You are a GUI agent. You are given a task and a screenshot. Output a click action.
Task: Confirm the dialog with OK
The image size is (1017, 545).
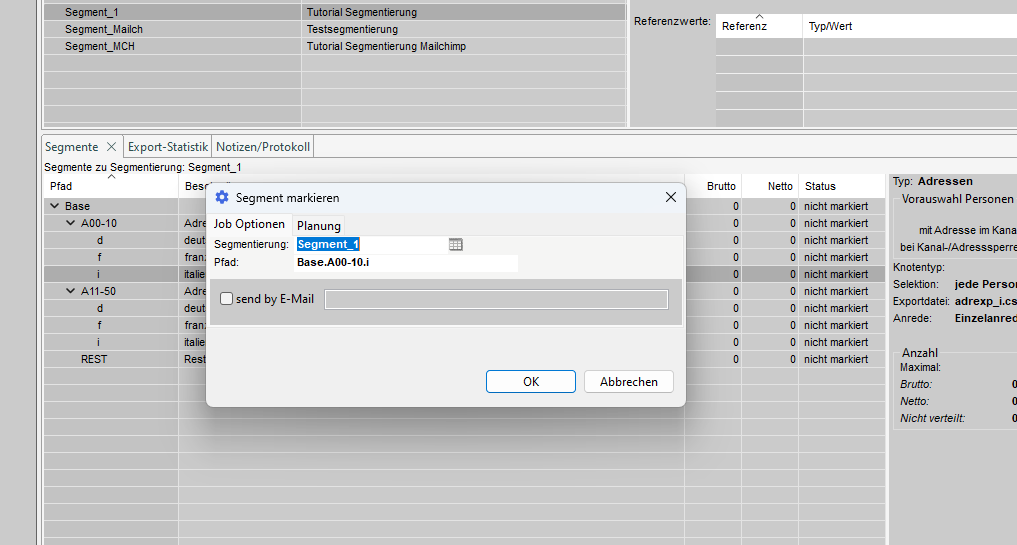click(530, 382)
